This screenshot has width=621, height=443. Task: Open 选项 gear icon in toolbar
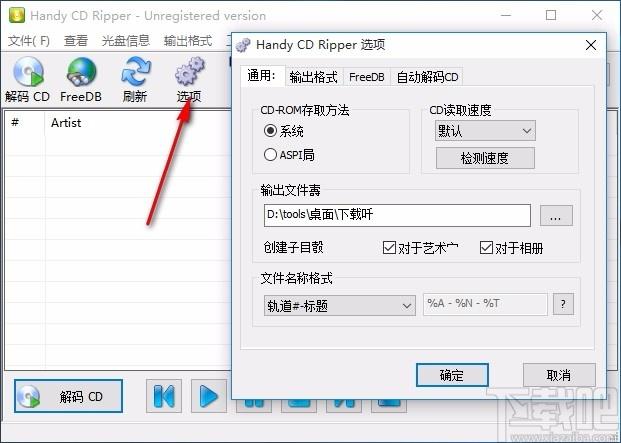click(x=189, y=79)
